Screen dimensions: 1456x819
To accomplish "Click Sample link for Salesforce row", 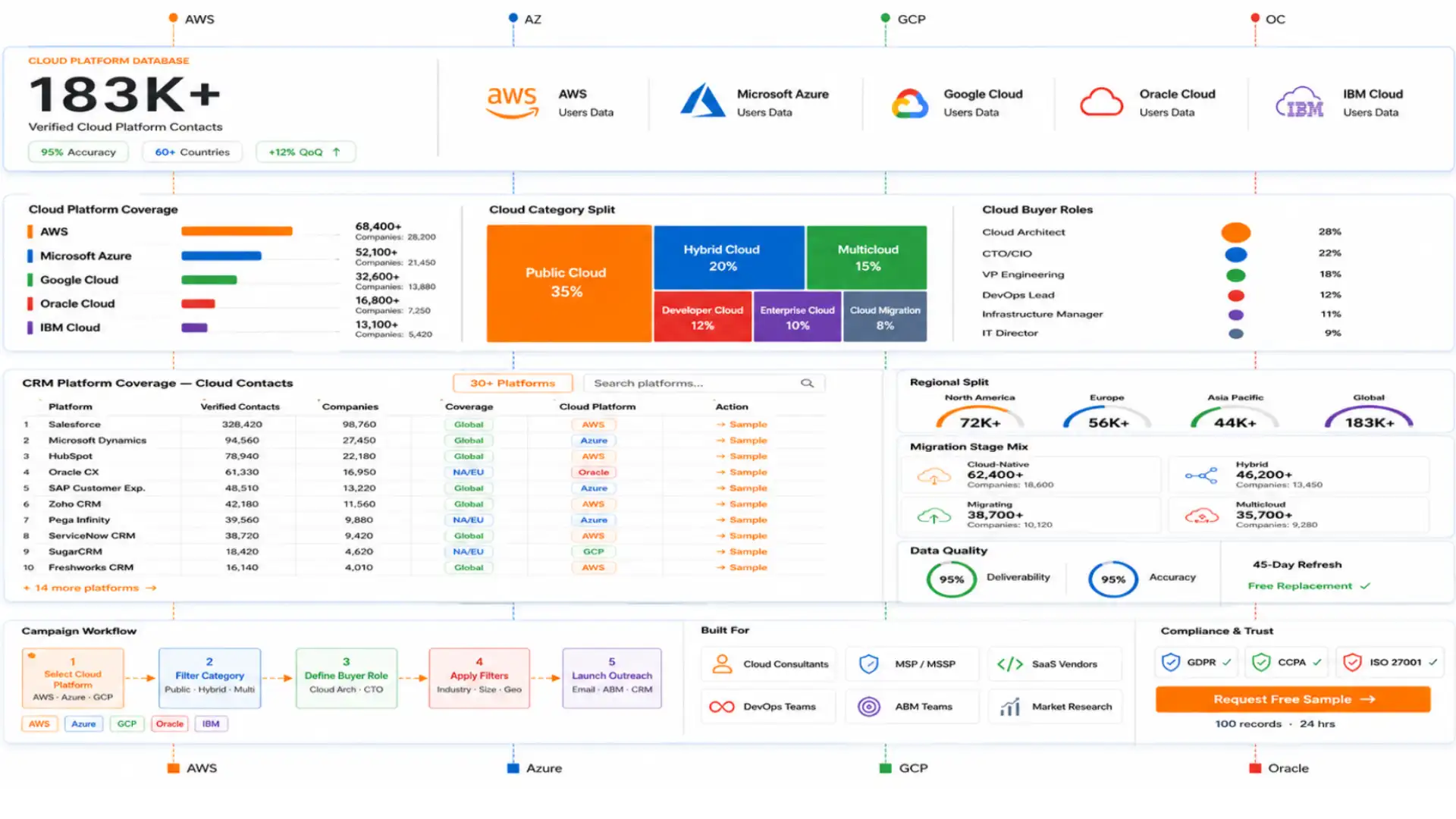I will 742,425.
